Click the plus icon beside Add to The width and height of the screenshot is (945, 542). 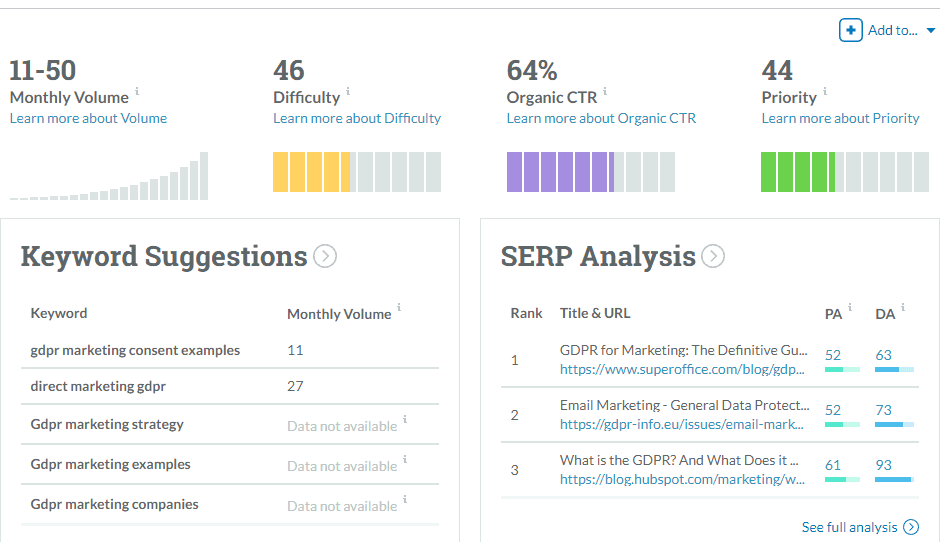pyautogui.click(x=850, y=30)
